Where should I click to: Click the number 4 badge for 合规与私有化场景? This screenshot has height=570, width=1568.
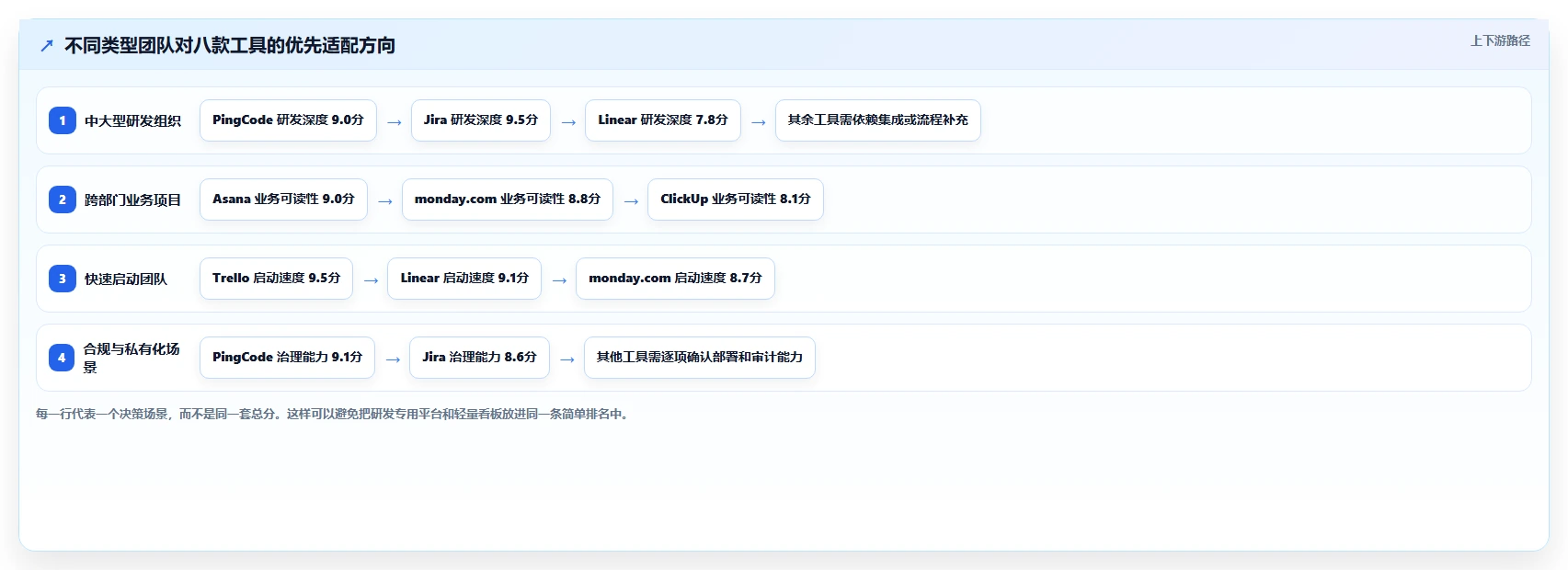pyautogui.click(x=62, y=358)
